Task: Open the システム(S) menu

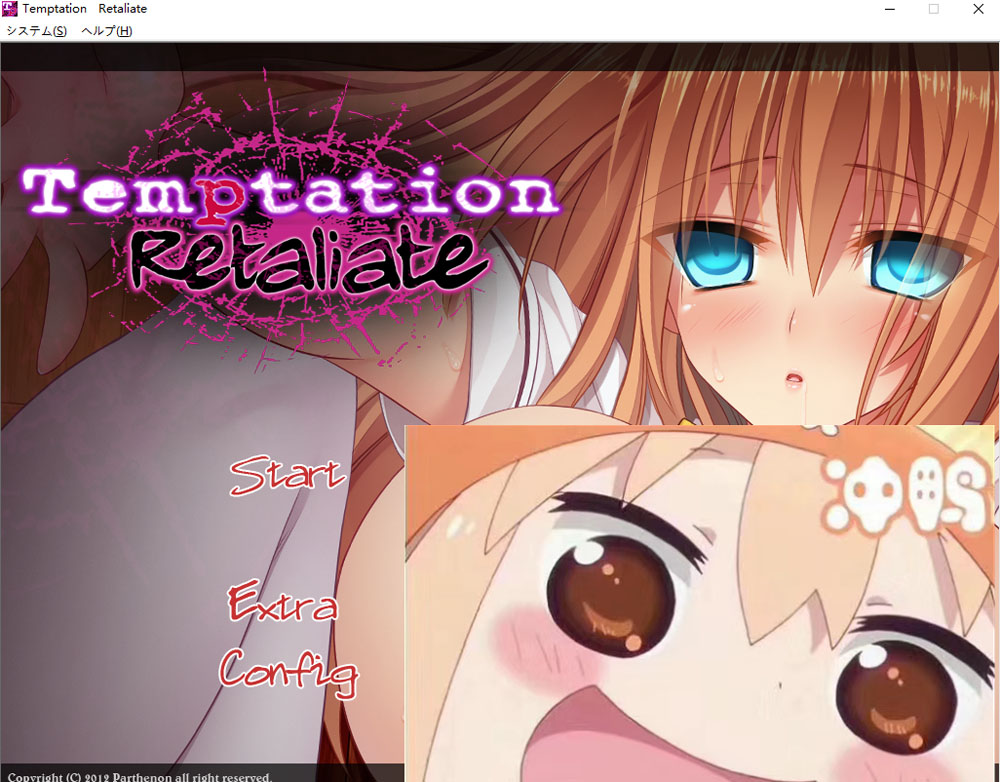Action: point(36,31)
